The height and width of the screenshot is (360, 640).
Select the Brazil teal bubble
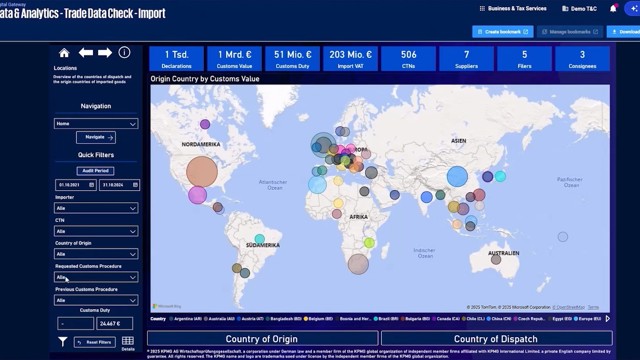click(260, 239)
